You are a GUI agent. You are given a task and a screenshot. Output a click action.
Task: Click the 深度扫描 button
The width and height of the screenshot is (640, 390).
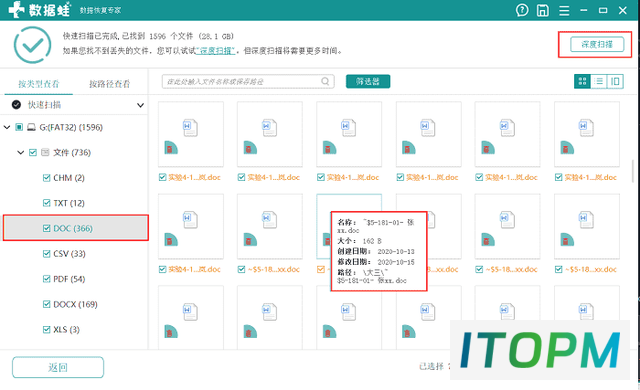(597, 44)
